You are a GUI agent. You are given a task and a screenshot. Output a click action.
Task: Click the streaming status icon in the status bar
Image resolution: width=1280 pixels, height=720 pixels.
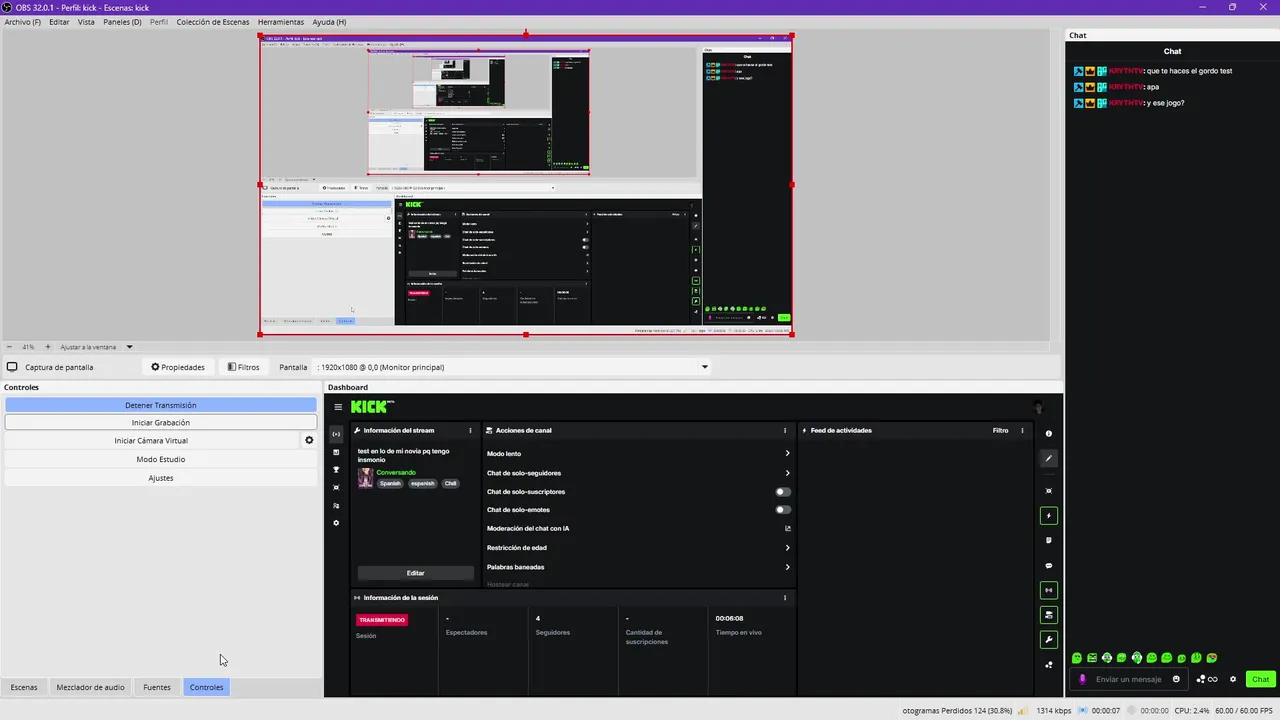pyautogui.click(x=1084, y=710)
